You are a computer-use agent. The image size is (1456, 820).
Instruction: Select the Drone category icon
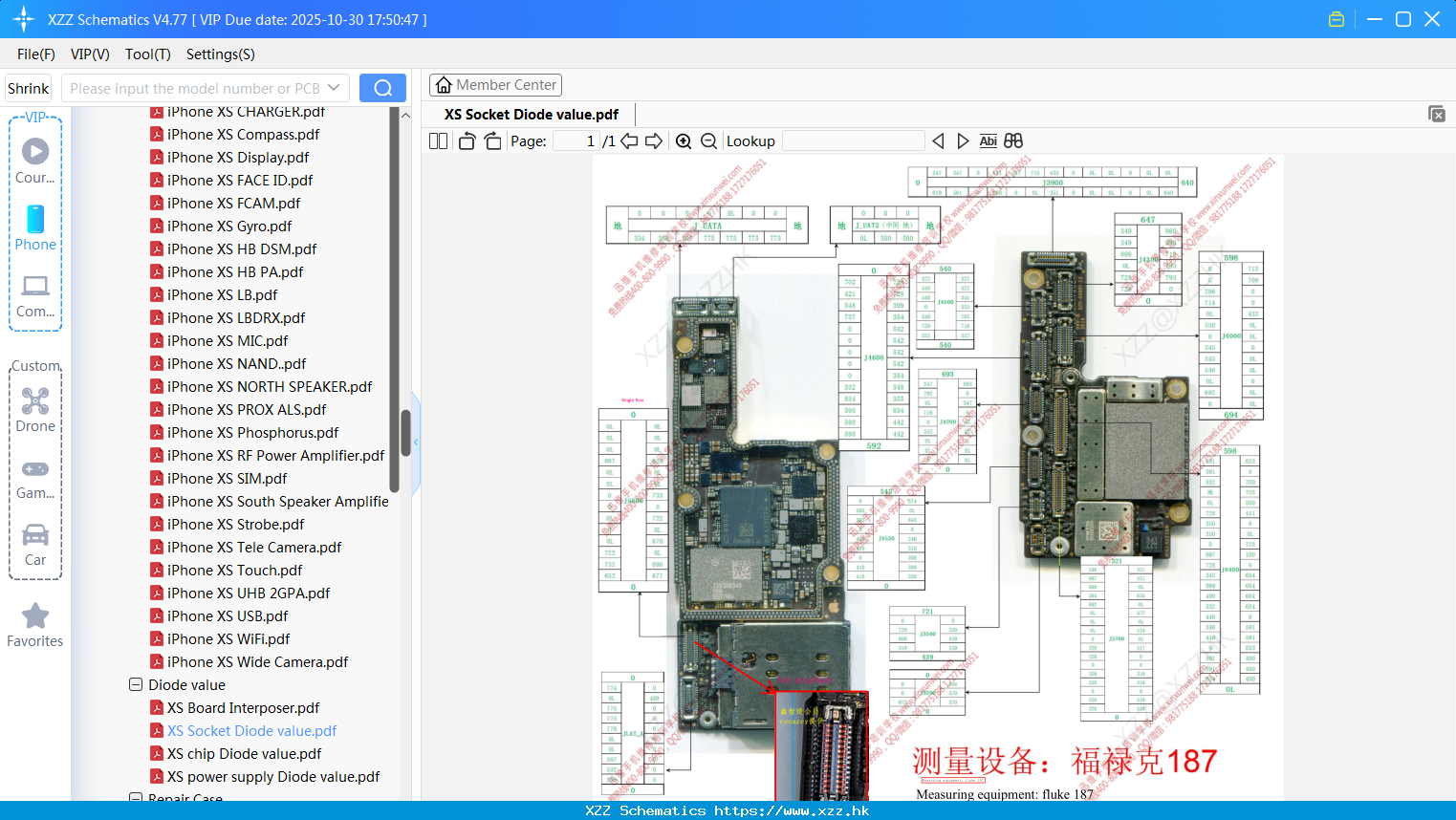pos(35,400)
